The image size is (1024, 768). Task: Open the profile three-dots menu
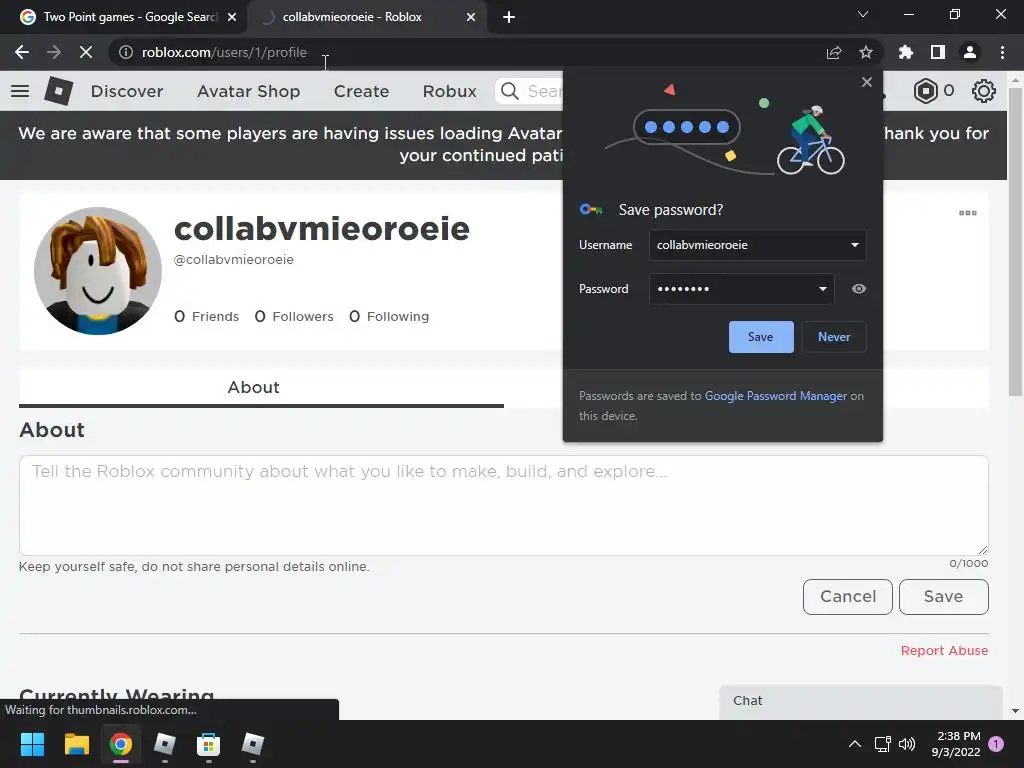pos(968,213)
